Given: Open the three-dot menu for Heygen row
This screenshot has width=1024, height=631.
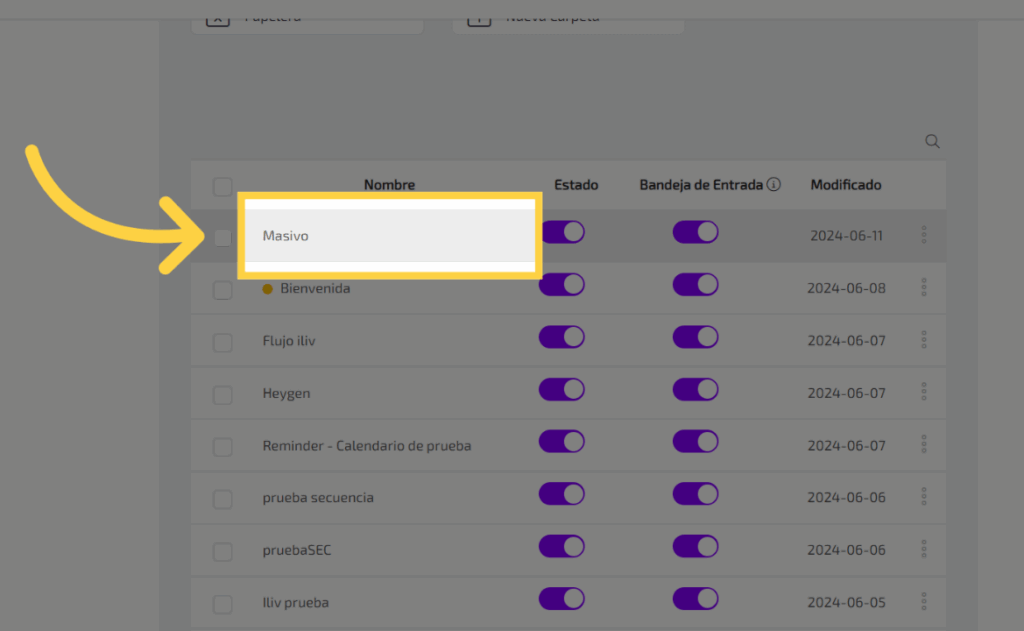Looking at the screenshot, I should point(923,392).
